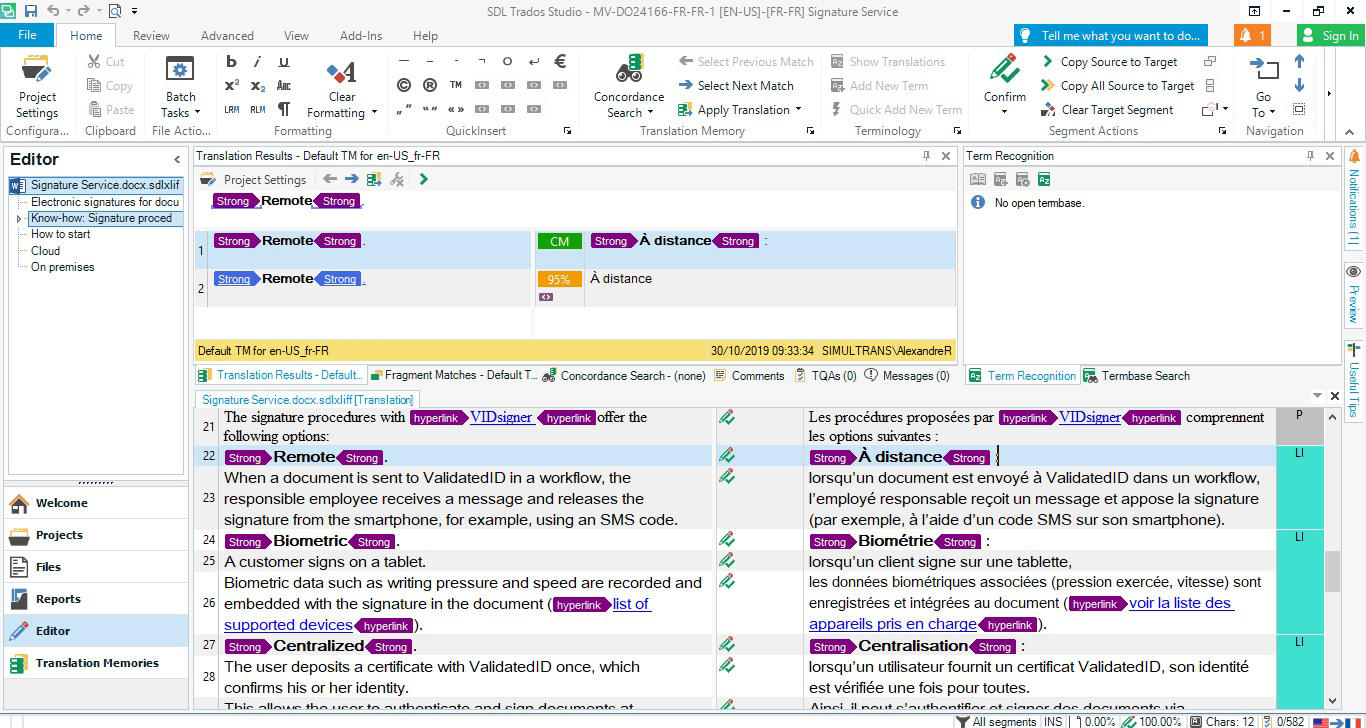Insert the copyright symbol
The height and width of the screenshot is (728, 1366).
point(404,85)
